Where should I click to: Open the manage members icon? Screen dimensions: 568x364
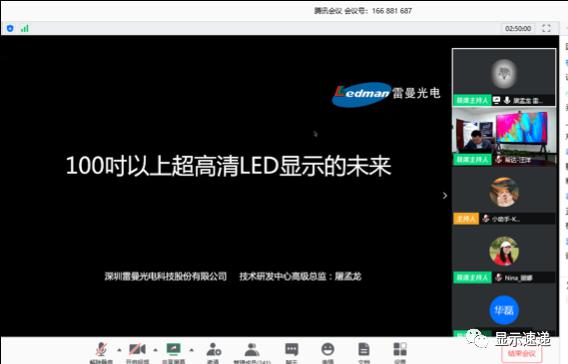tap(252, 350)
